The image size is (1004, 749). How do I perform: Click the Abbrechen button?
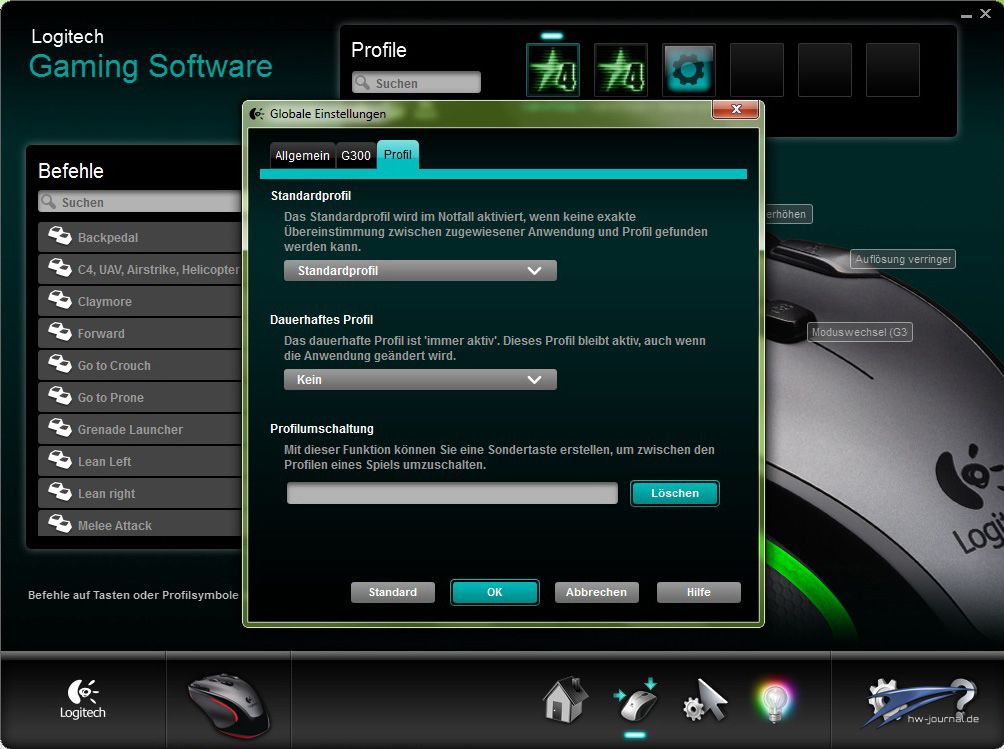596,592
